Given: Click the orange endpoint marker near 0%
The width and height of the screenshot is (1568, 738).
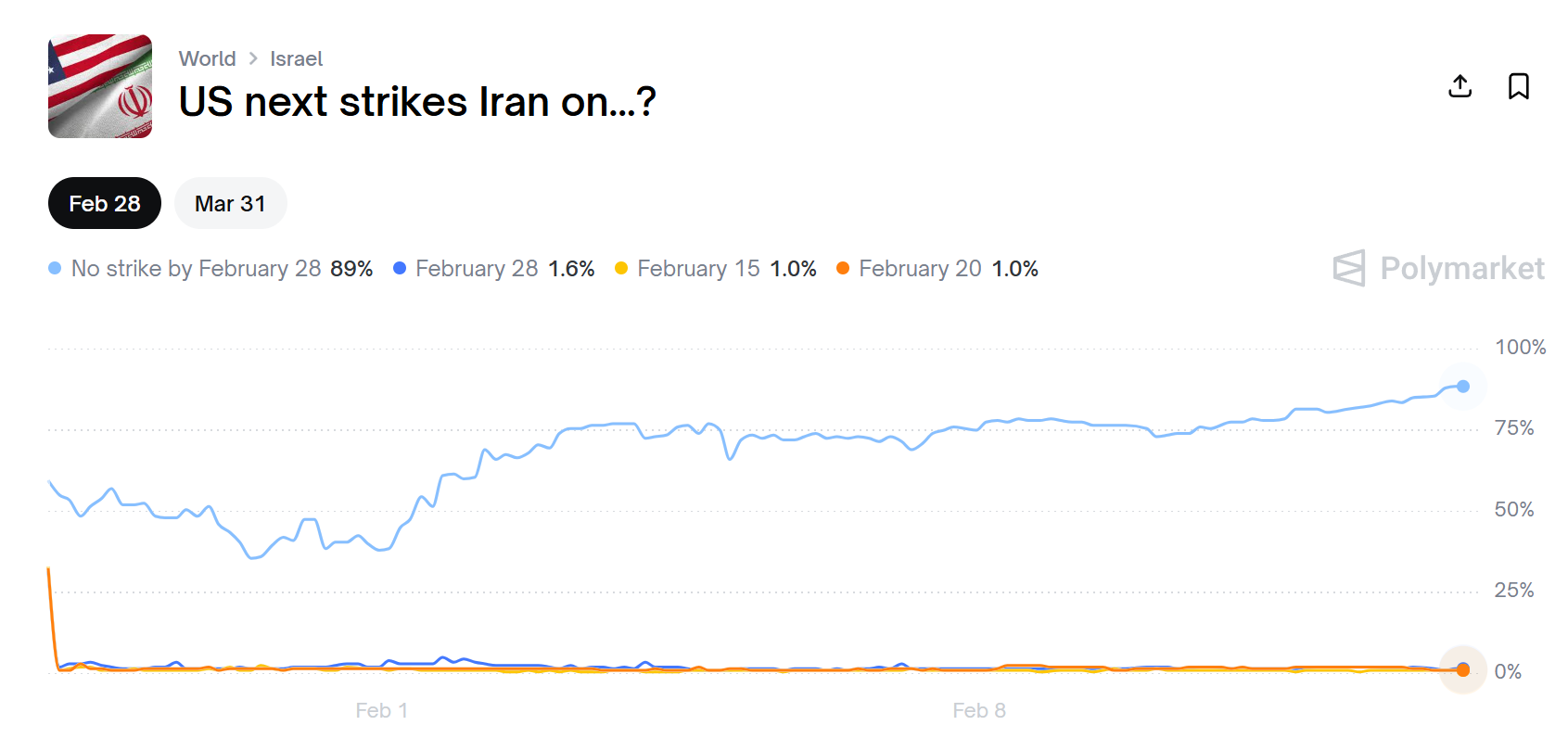Looking at the screenshot, I should [x=1462, y=669].
